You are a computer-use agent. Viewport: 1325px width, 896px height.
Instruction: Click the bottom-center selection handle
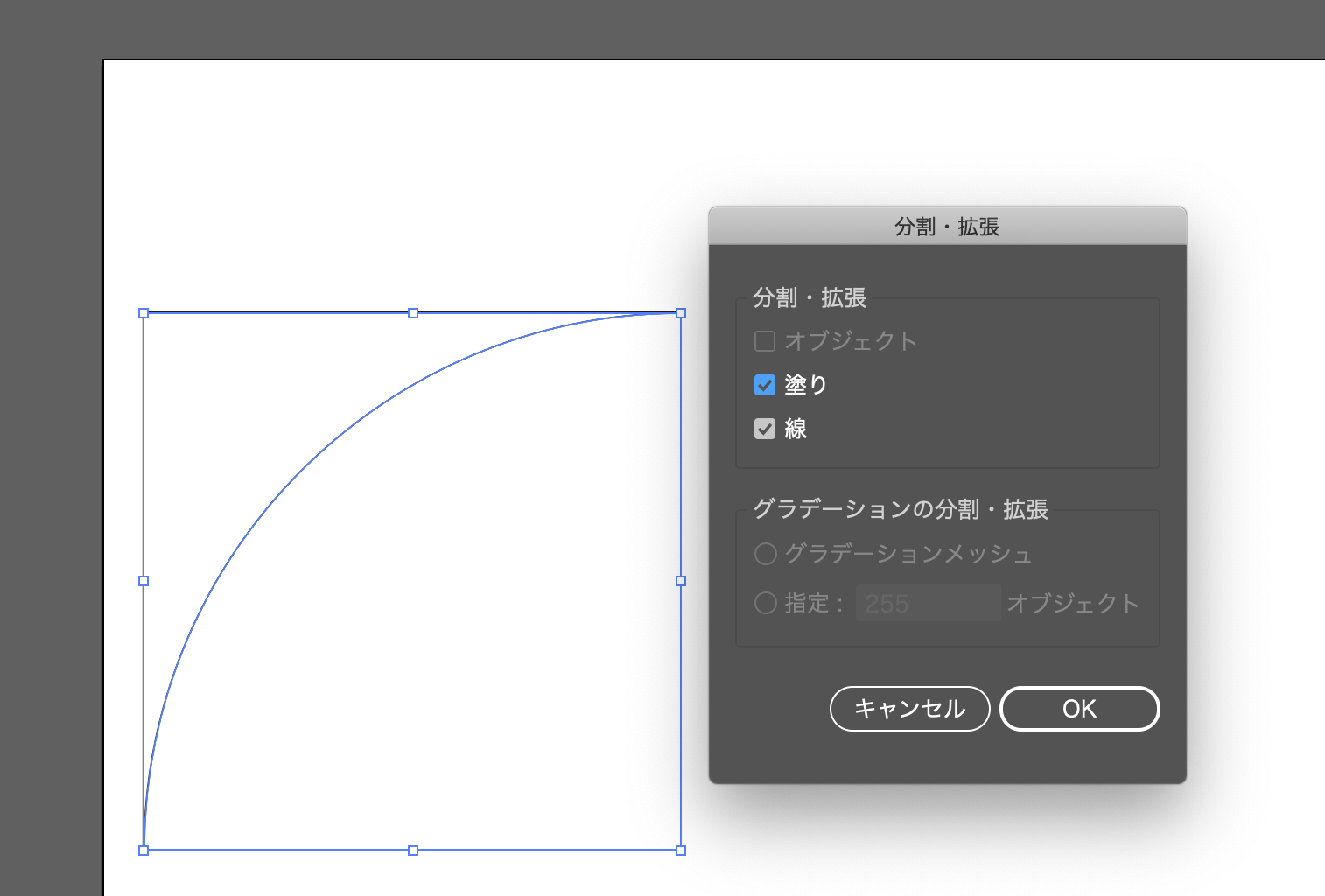pos(412,849)
